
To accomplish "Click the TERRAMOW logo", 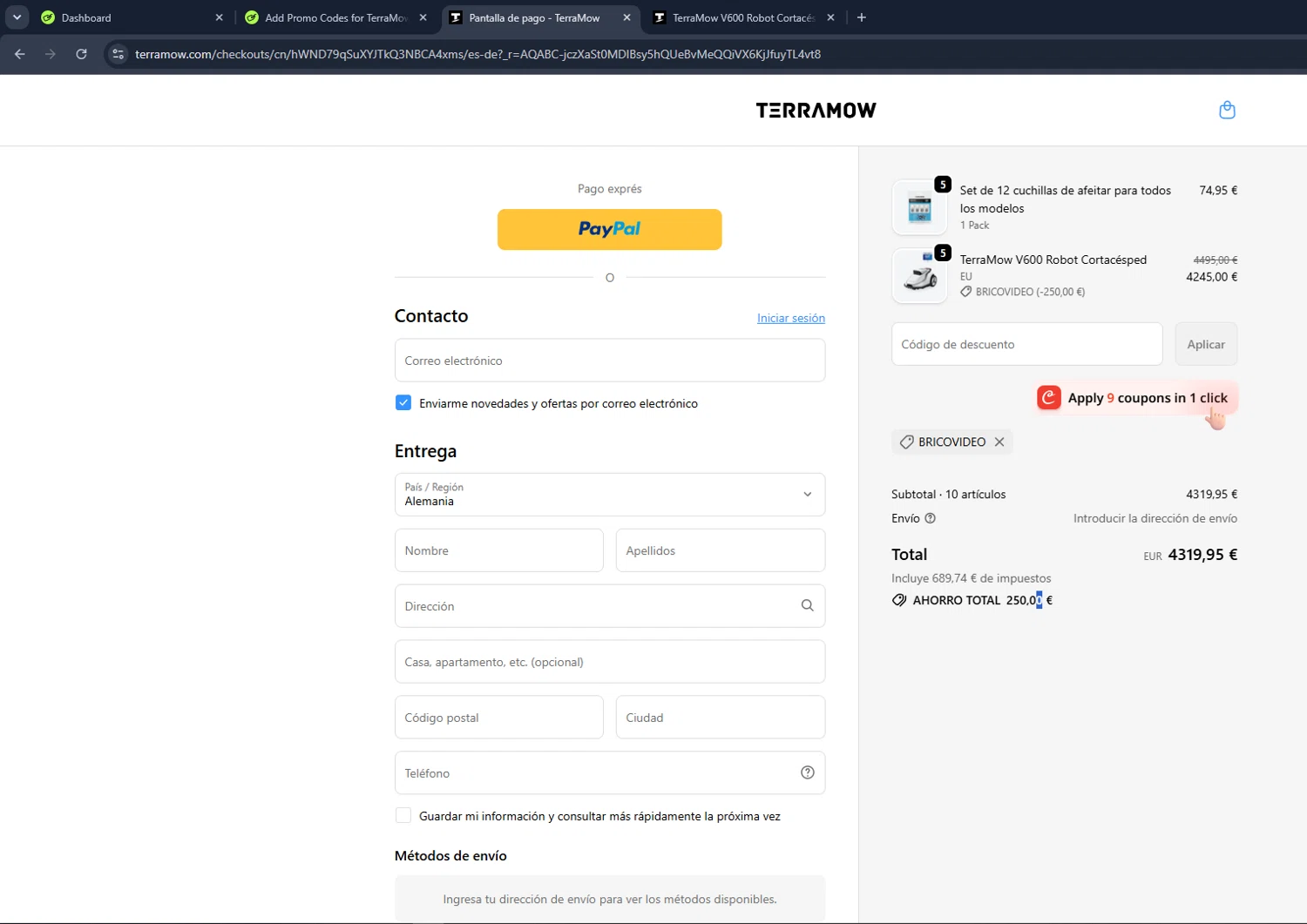I will pyautogui.click(x=816, y=111).
